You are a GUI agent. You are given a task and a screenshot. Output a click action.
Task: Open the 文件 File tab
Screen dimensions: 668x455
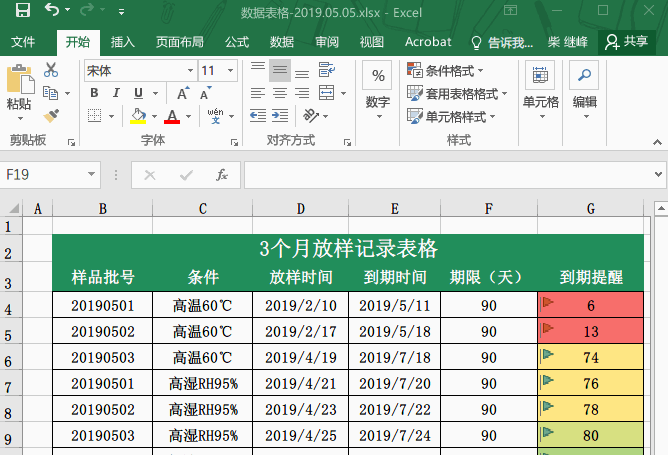point(23,42)
